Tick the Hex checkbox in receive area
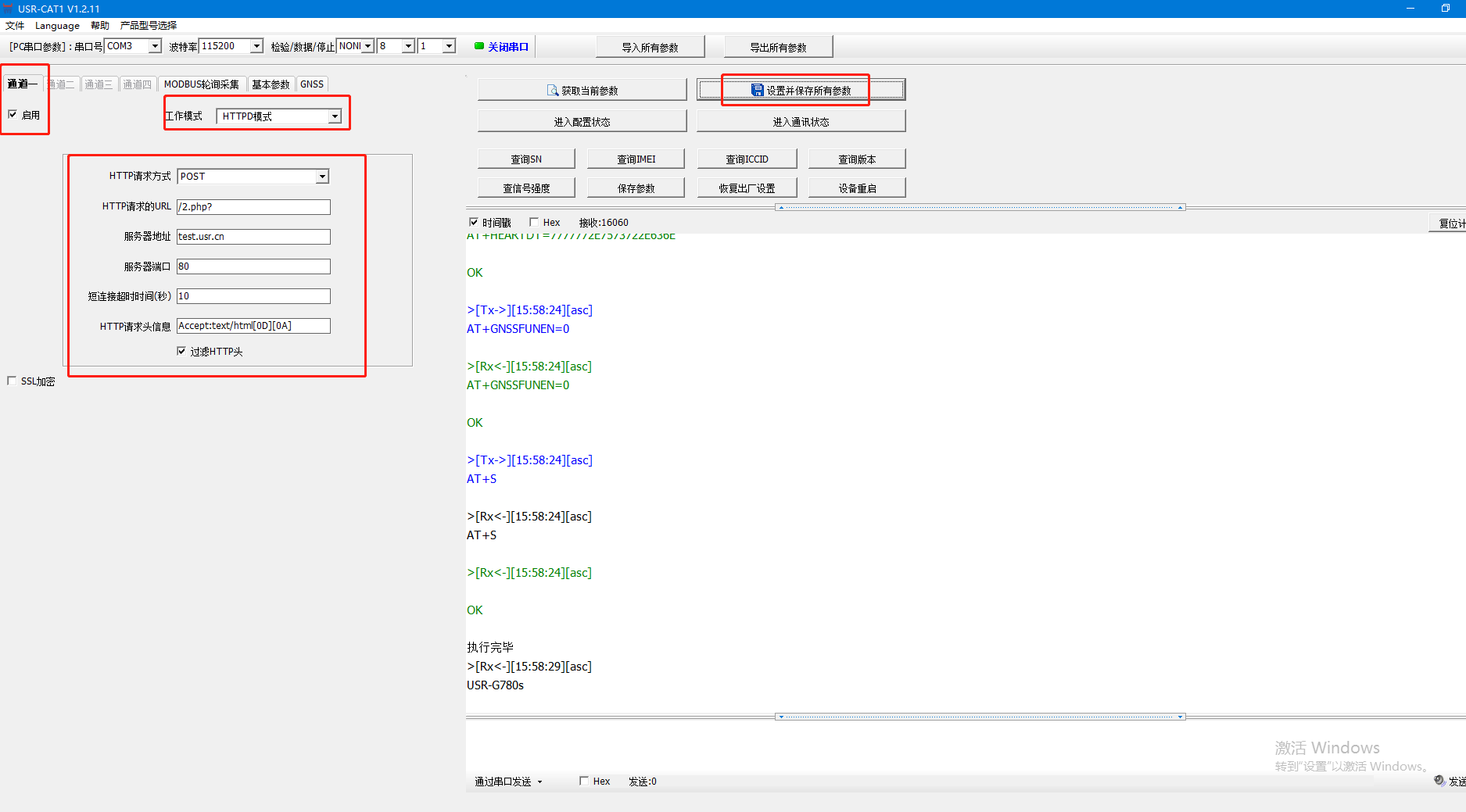Image resolution: width=1466 pixels, height=812 pixels. tap(534, 223)
